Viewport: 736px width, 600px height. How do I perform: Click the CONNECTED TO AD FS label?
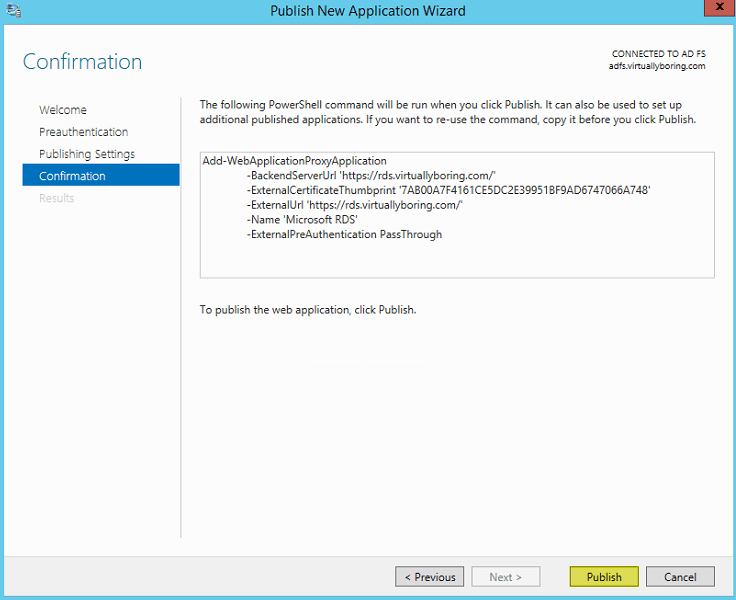point(659,54)
